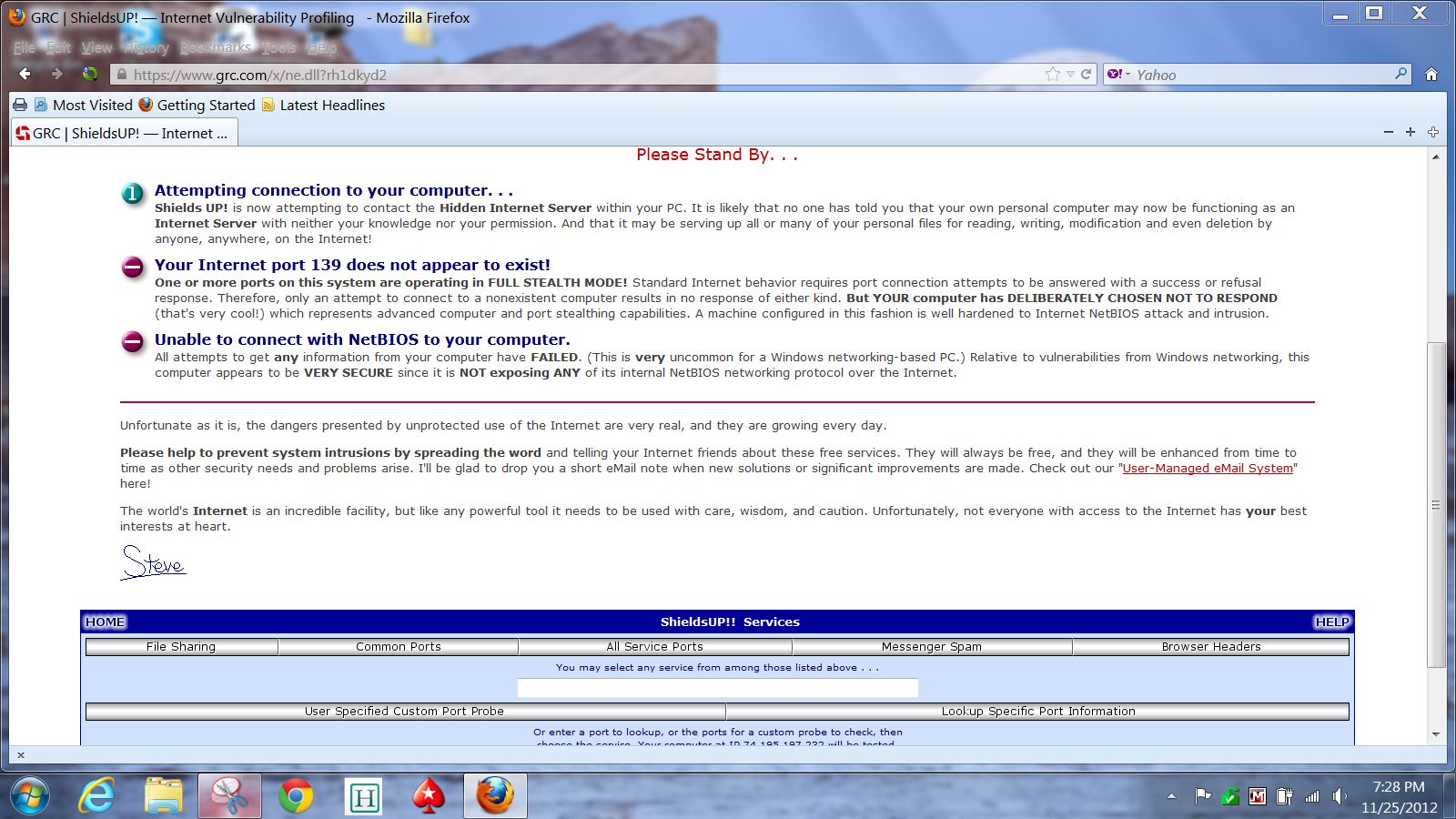The image size is (1456, 819).
Task: Click the printer icon in bookmarks toolbar
Action: 20,105
